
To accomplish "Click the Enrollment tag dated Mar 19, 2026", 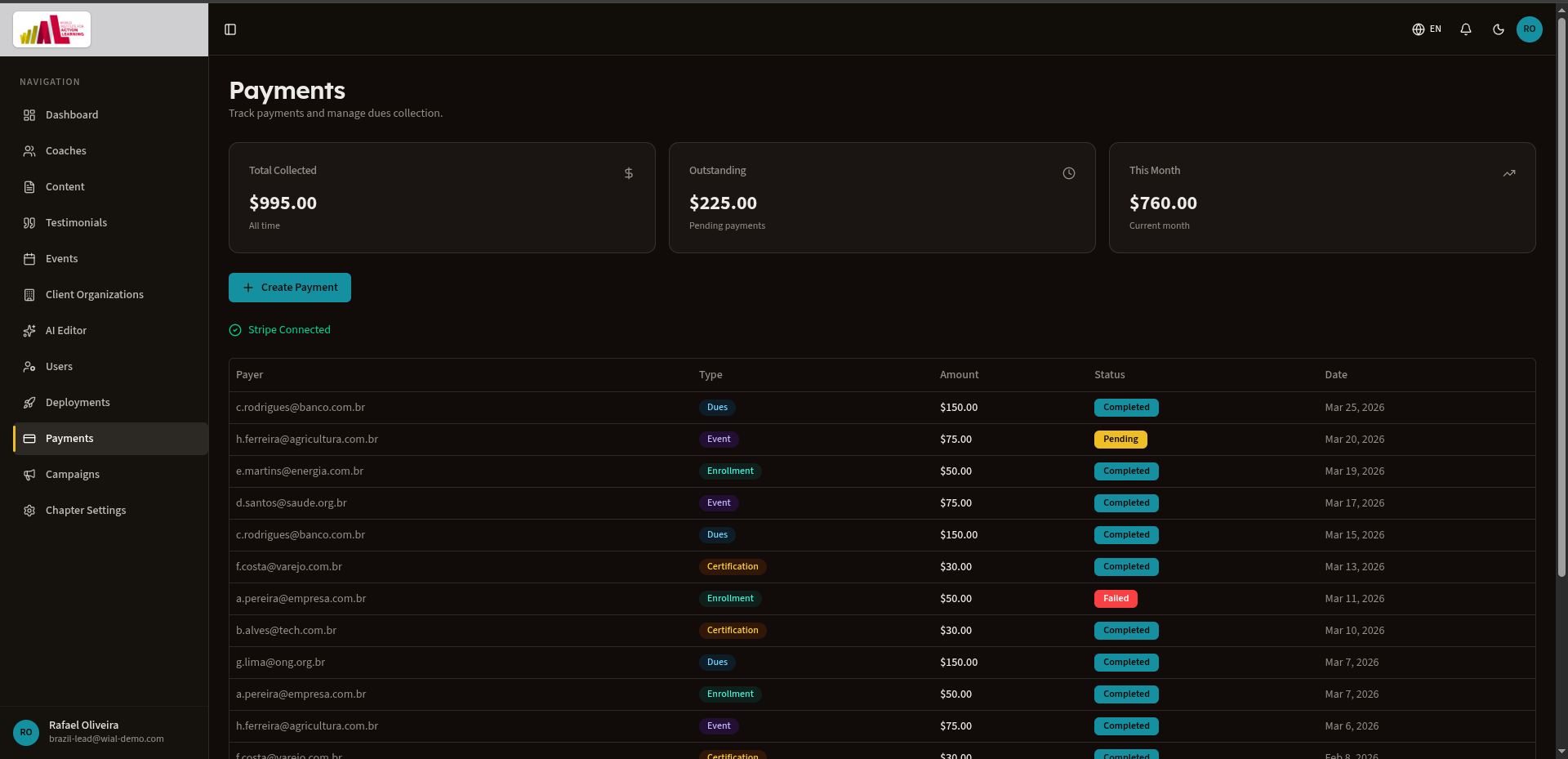I will pos(730,471).
